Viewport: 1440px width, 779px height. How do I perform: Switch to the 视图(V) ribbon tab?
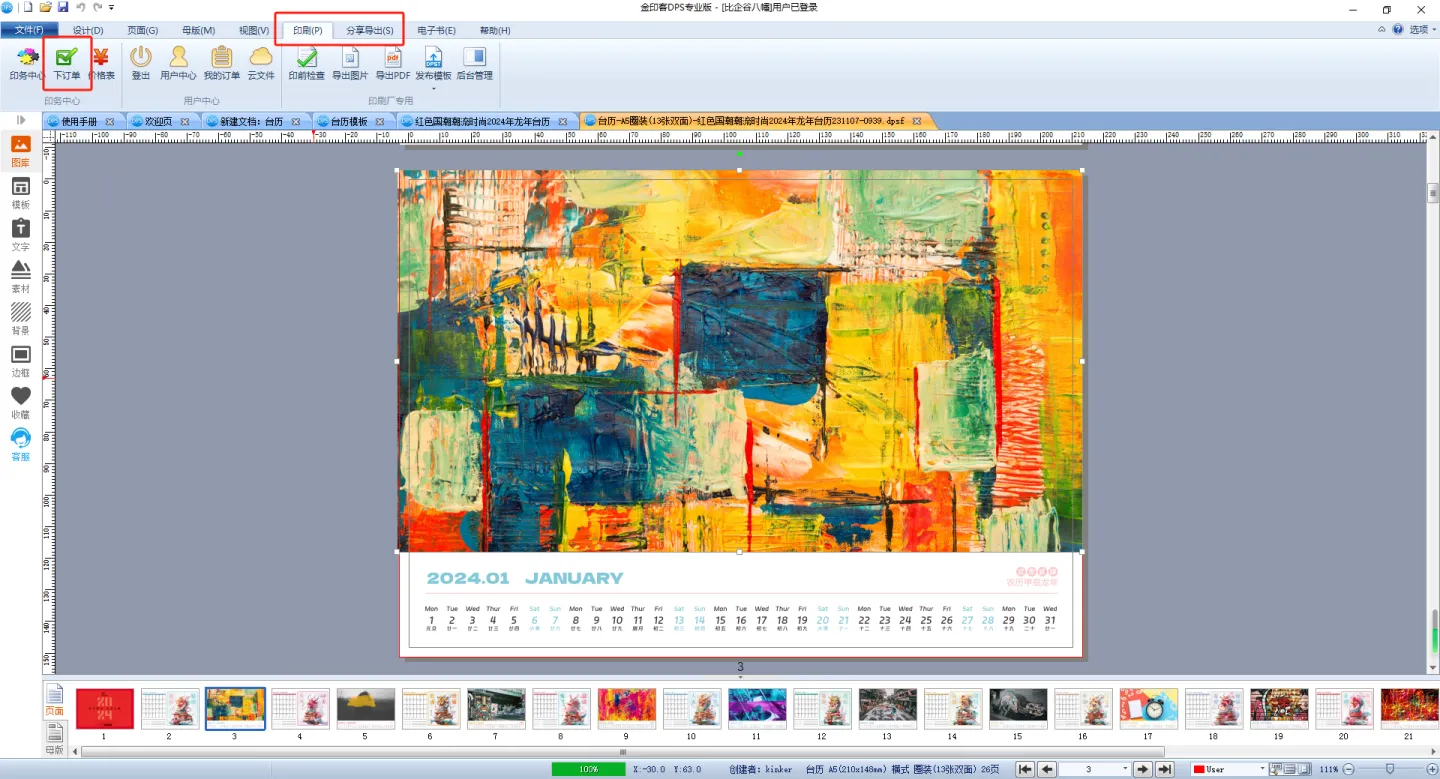click(254, 31)
